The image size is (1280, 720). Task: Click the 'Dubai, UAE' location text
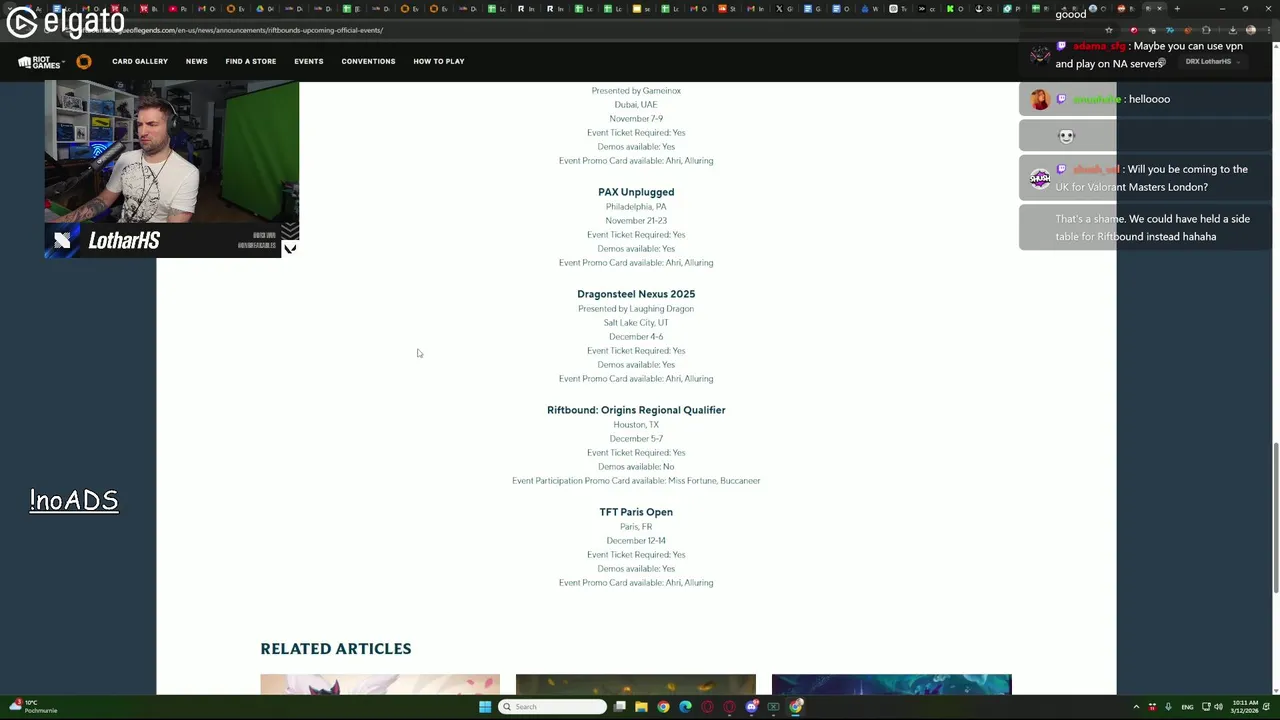click(636, 105)
